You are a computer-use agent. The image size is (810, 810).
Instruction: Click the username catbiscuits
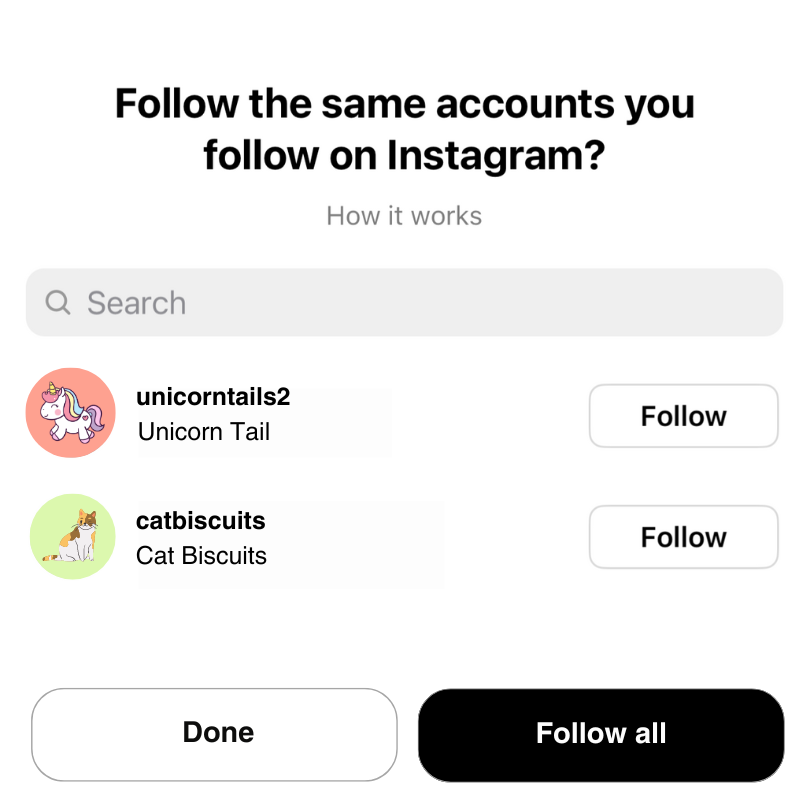point(199,521)
